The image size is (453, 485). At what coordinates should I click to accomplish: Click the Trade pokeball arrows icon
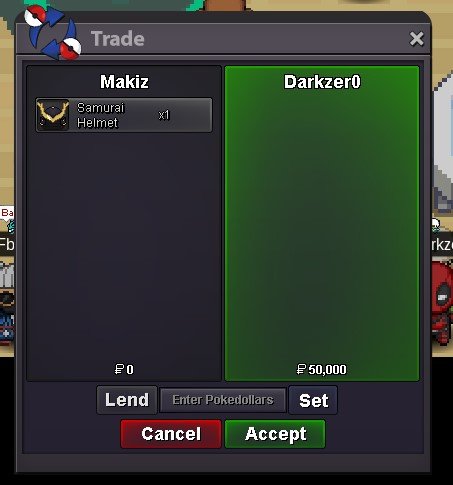click(53, 32)
